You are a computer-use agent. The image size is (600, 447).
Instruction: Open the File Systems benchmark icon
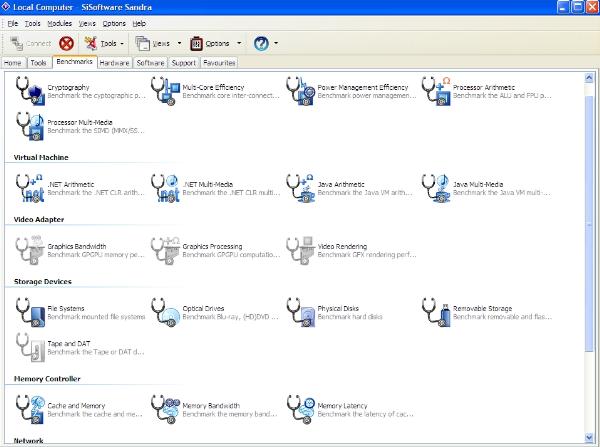30,312
